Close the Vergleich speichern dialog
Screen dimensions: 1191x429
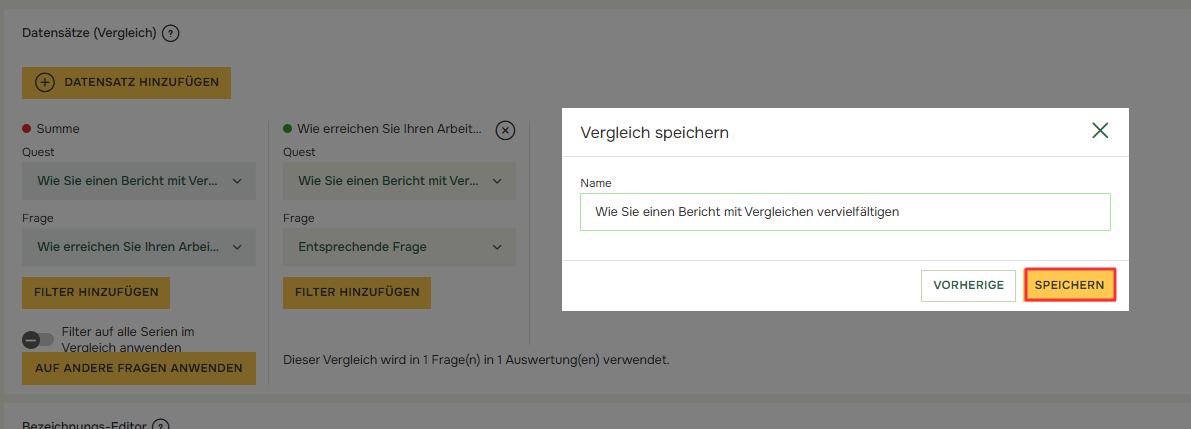1100,131
